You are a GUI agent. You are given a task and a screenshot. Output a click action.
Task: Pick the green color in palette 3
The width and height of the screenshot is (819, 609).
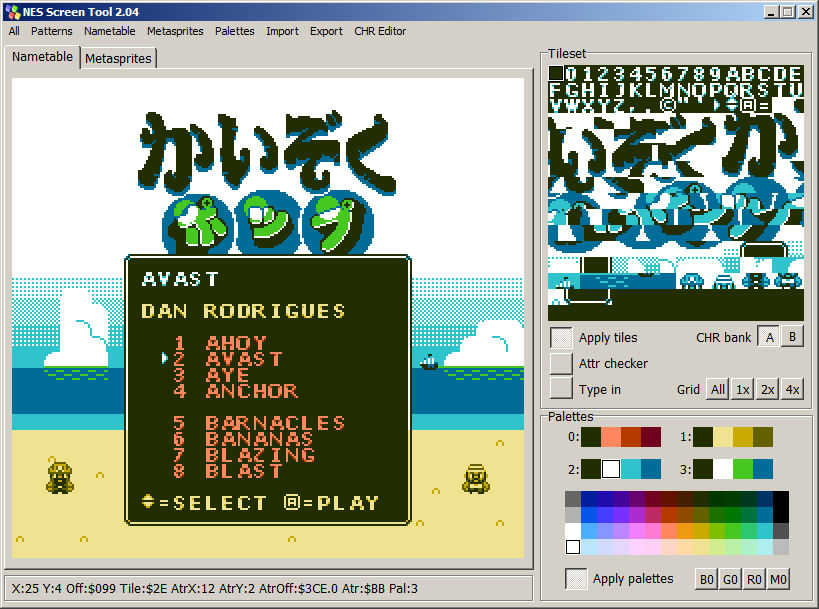pos(742,469)
